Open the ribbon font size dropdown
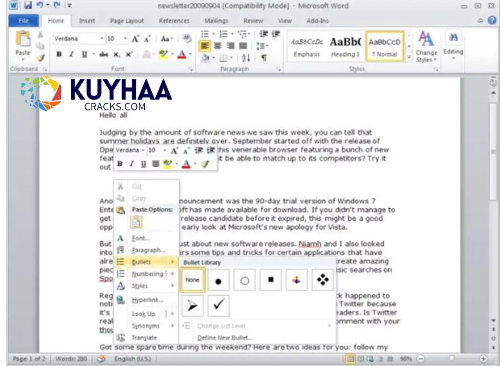The width and height of the screenshot is (500, 366). point(125,39)
